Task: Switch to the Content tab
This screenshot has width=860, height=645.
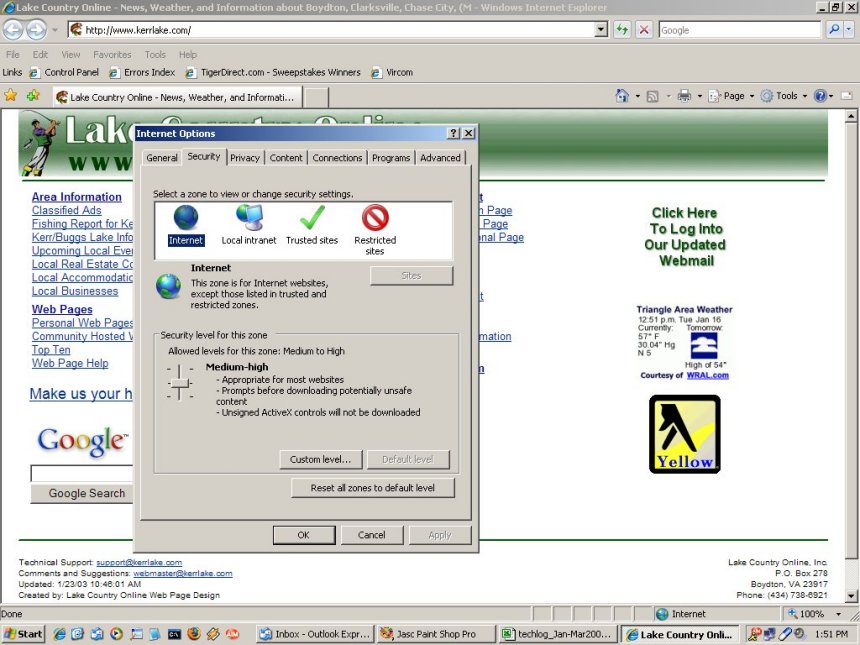Action: click(x=286, y=158)
